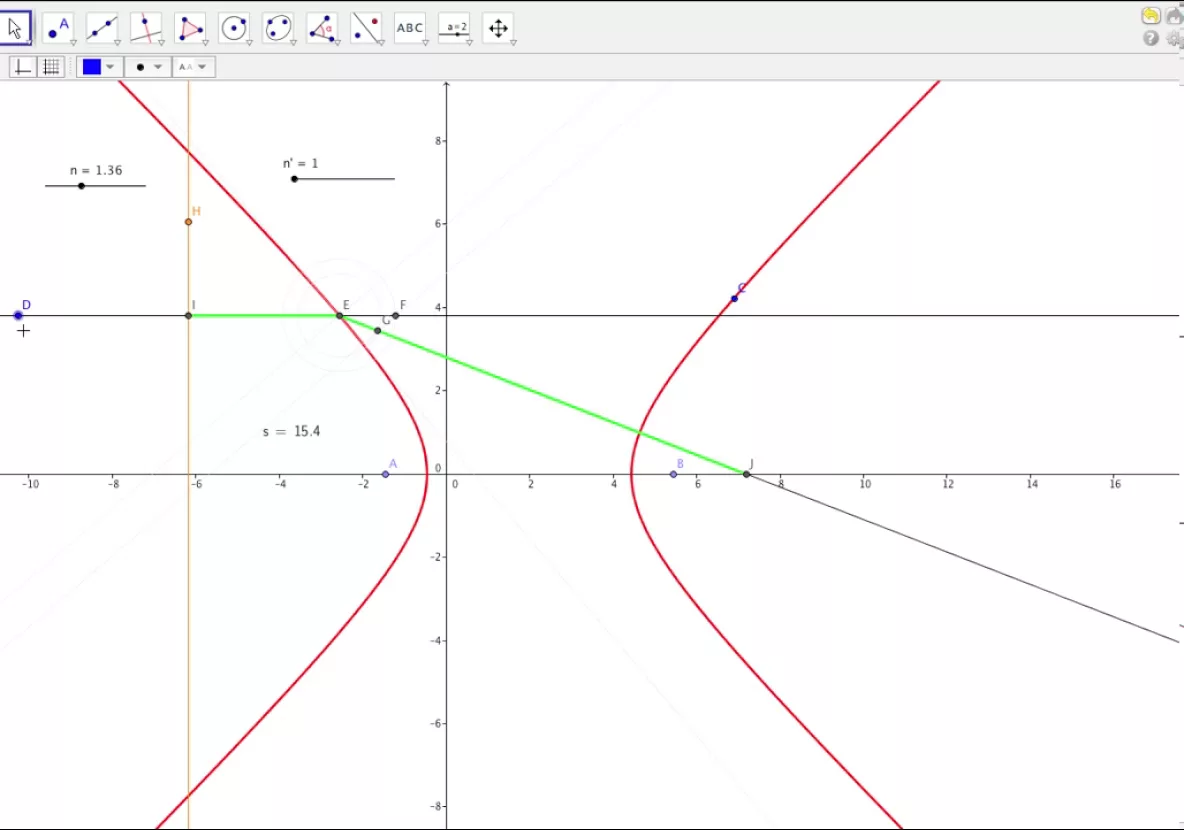Screen dimensions: 1184x830
Task: Select point F on the horizontal line
Action: [396, 315]
